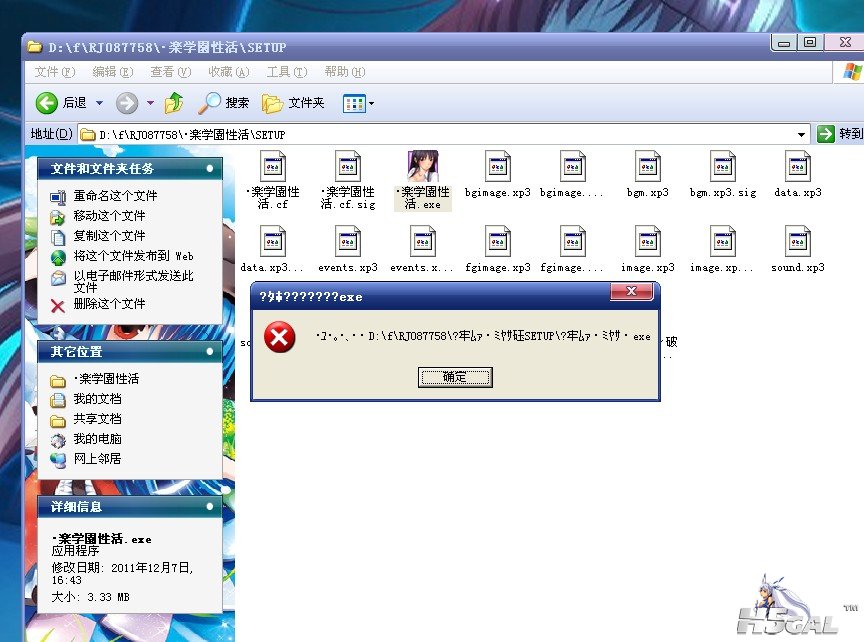Screen dimensions: 864x642
Task: Open the 工具(T) menu
Action: tap(285, 72)
